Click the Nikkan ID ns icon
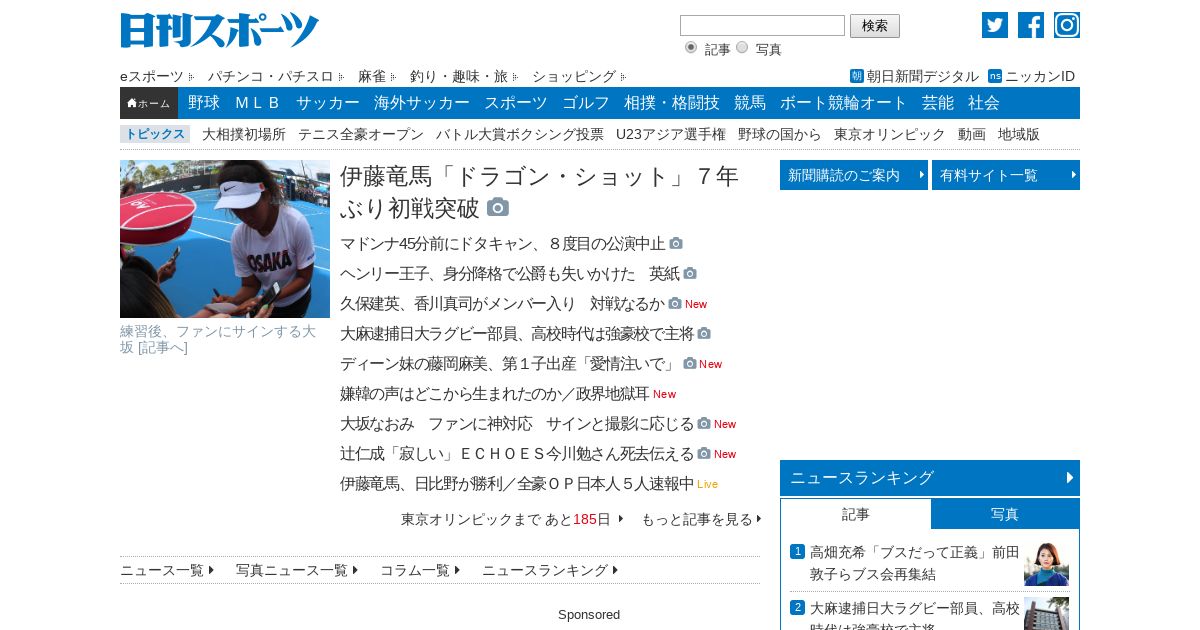This screenshot has height=630, width=1200. [995, 76]
